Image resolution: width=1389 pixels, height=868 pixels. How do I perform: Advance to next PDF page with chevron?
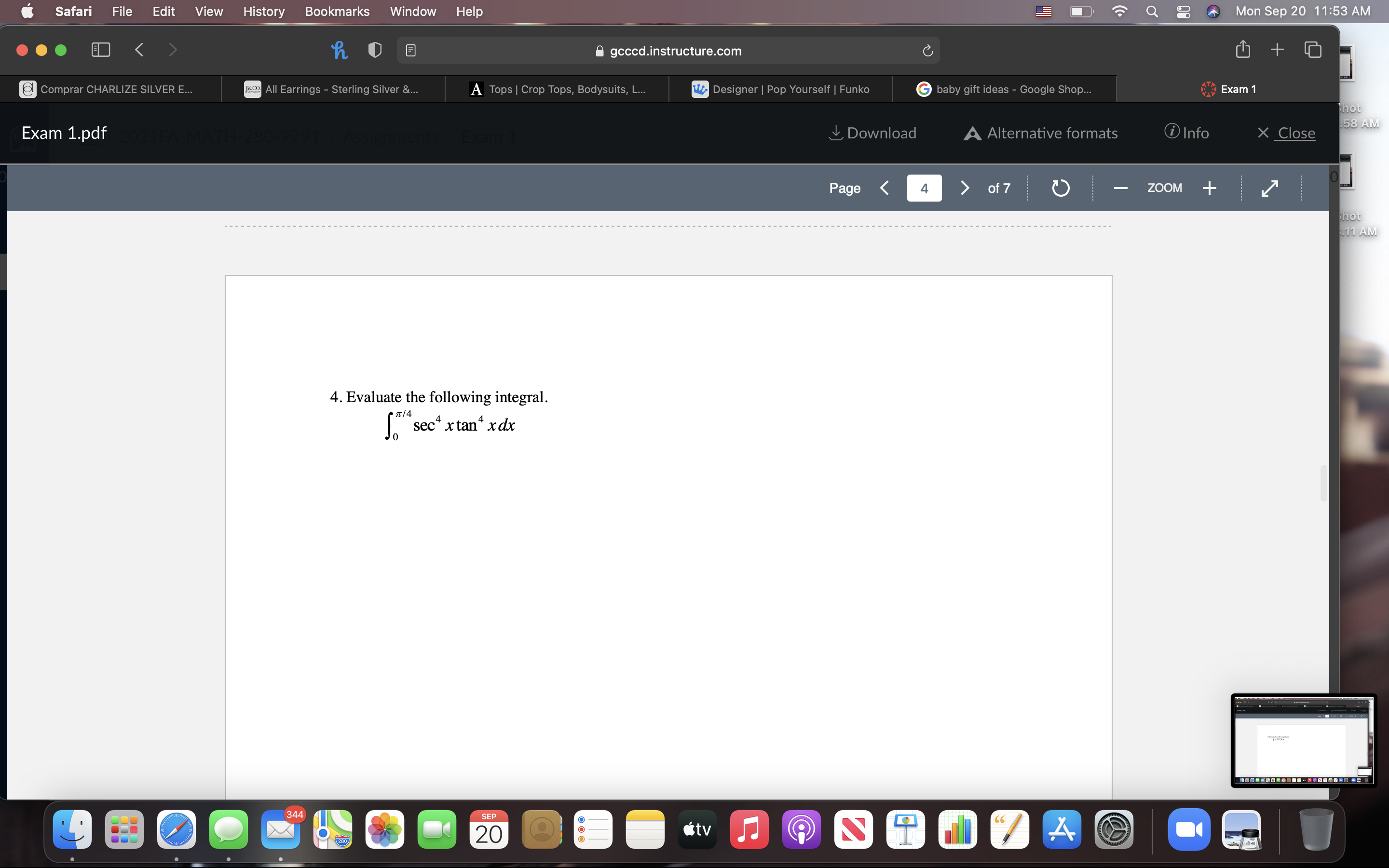[964, 188]
